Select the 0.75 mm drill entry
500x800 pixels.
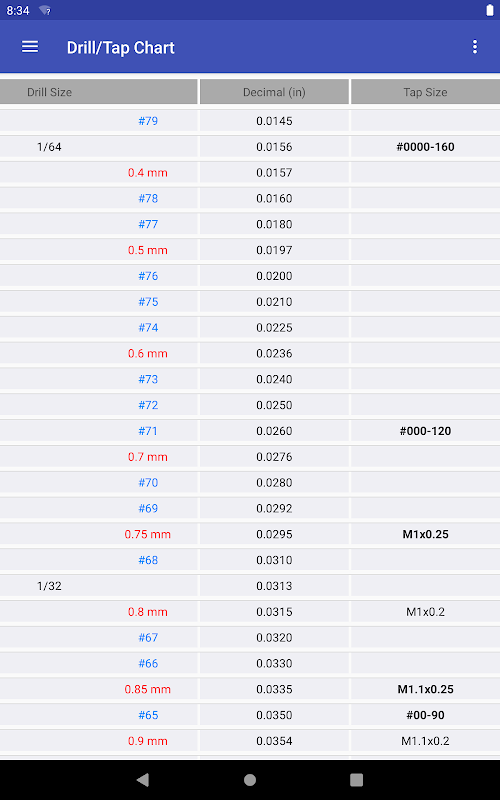click(x=148, y=534)
